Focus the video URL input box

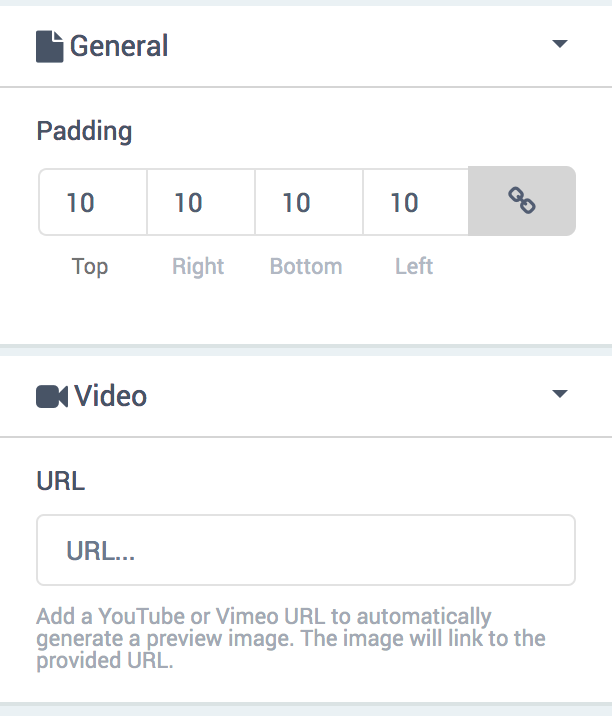coord(306,550)
